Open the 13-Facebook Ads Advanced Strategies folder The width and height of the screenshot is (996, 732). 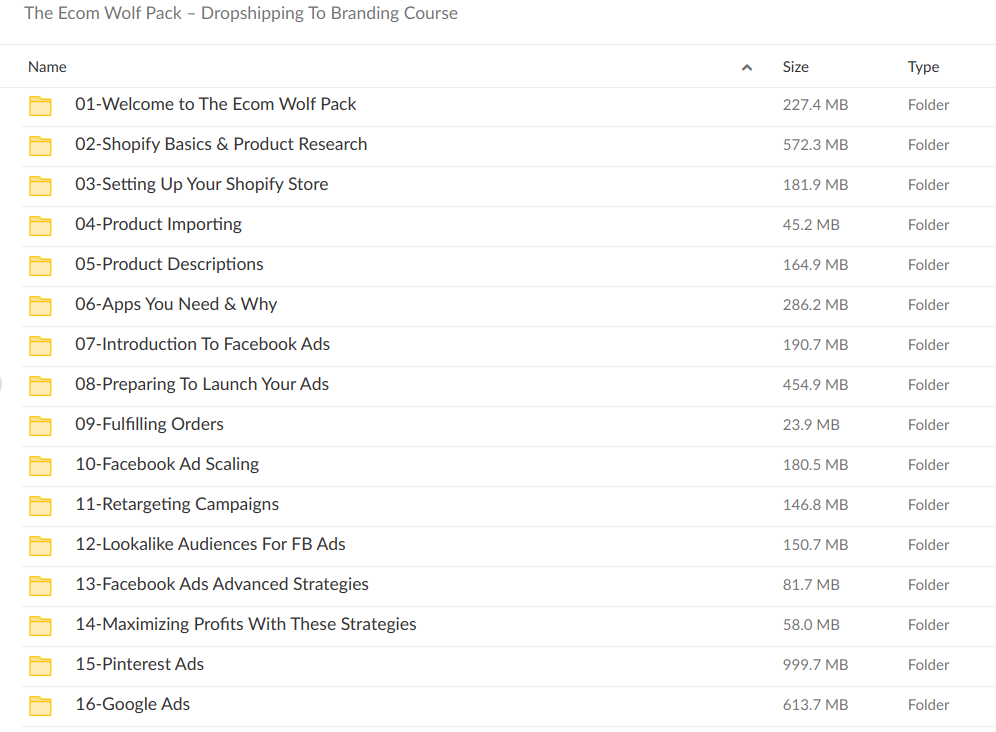click(221, 584)
